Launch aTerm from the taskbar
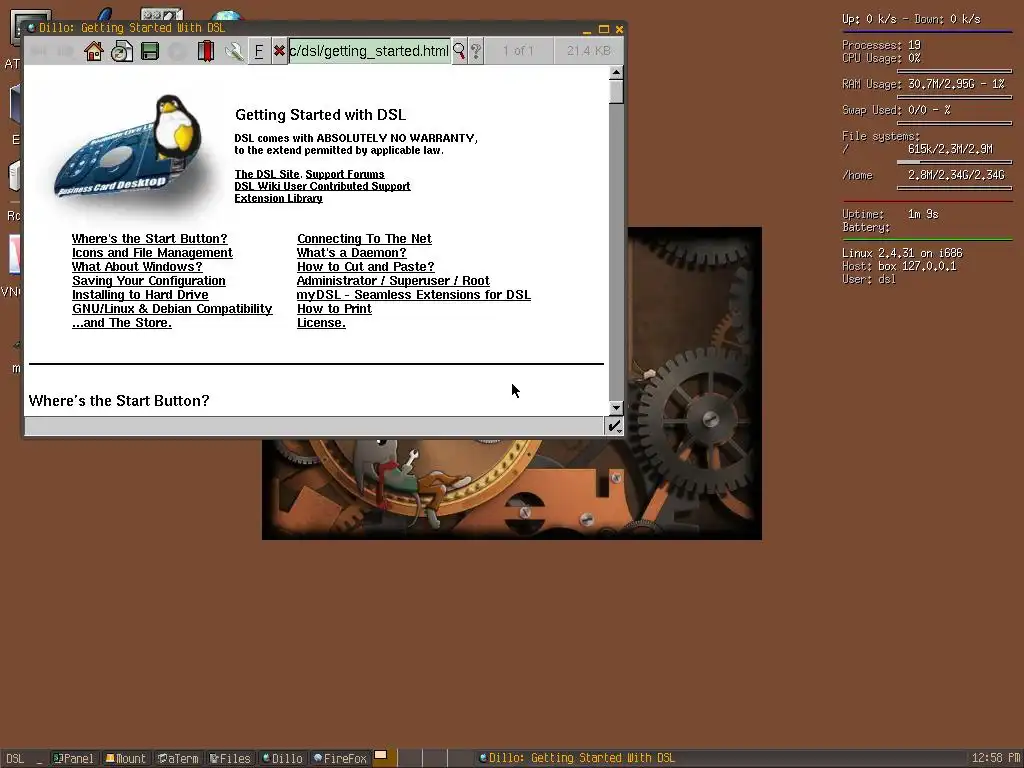The image size is (1024, 768). 178,758
